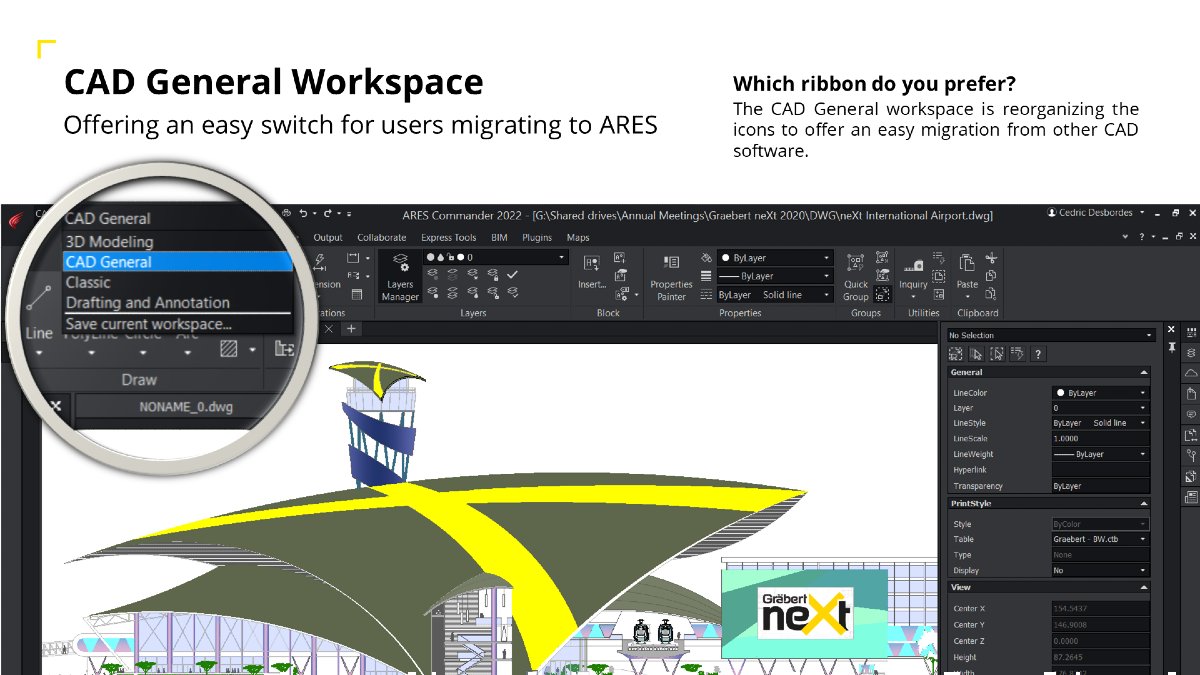1200x675 pixels.
Task: Choose CAD General in workspace list
Action: click(x=178, y=262)
